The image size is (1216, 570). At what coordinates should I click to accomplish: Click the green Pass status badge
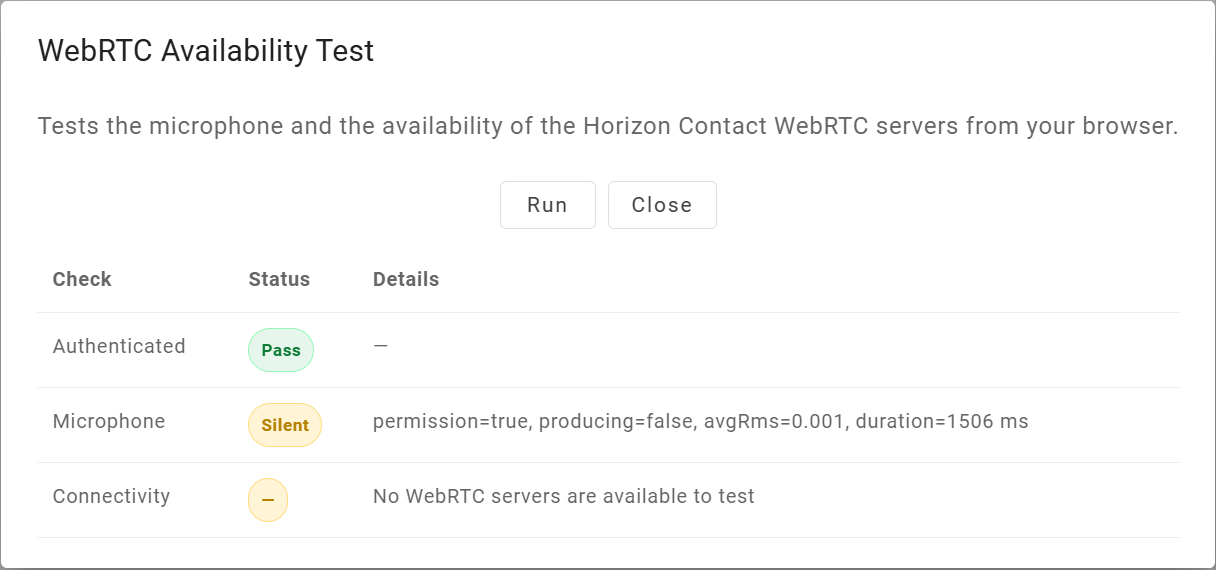tap(281, 351)
